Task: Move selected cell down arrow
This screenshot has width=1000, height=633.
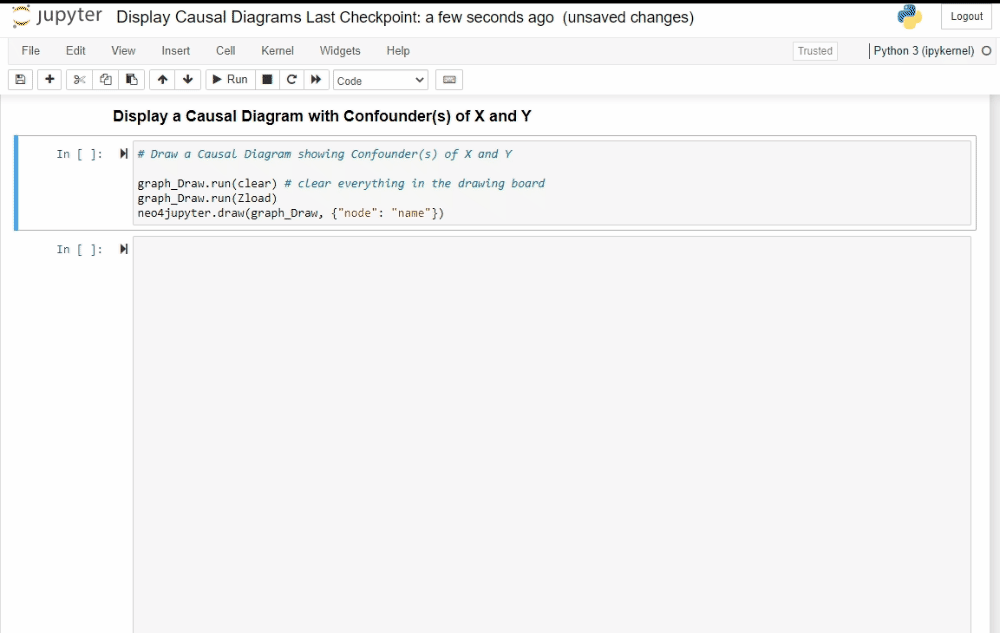Action: pos(187,80)
